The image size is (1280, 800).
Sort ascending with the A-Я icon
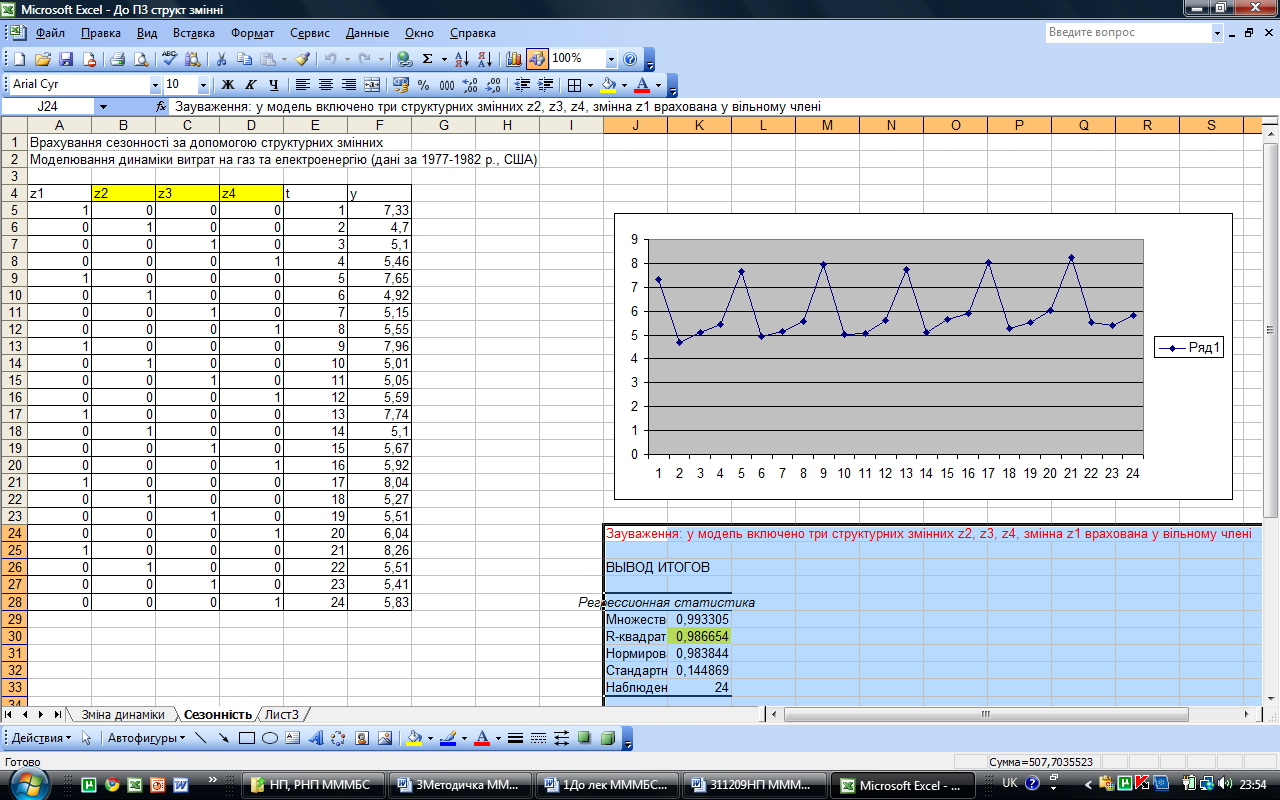[x=461, y=59]
